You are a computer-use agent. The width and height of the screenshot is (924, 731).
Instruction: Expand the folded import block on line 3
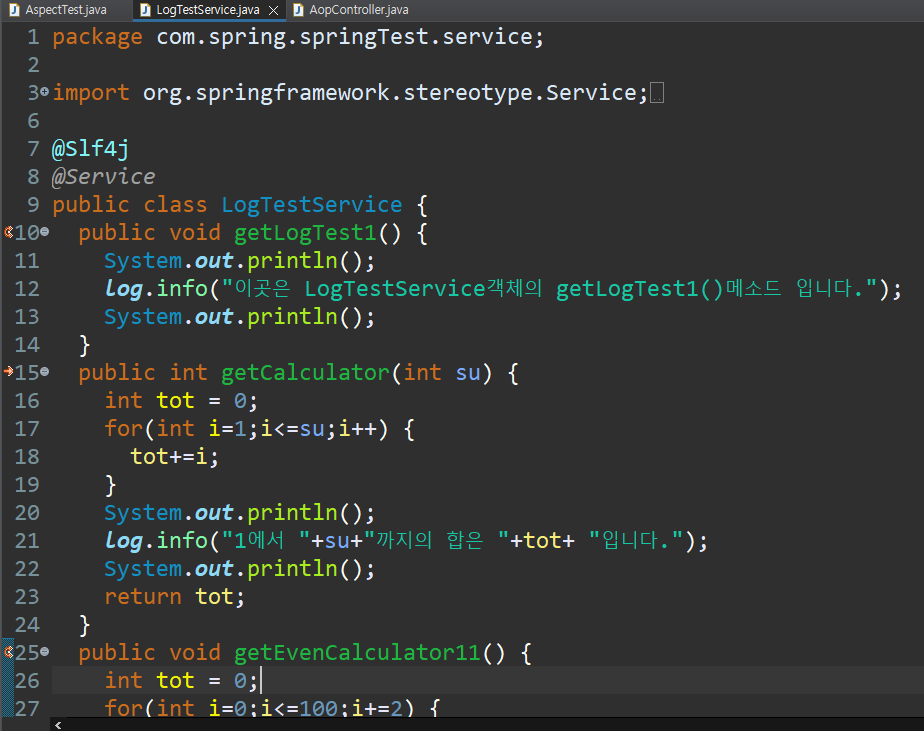point(45,93)
